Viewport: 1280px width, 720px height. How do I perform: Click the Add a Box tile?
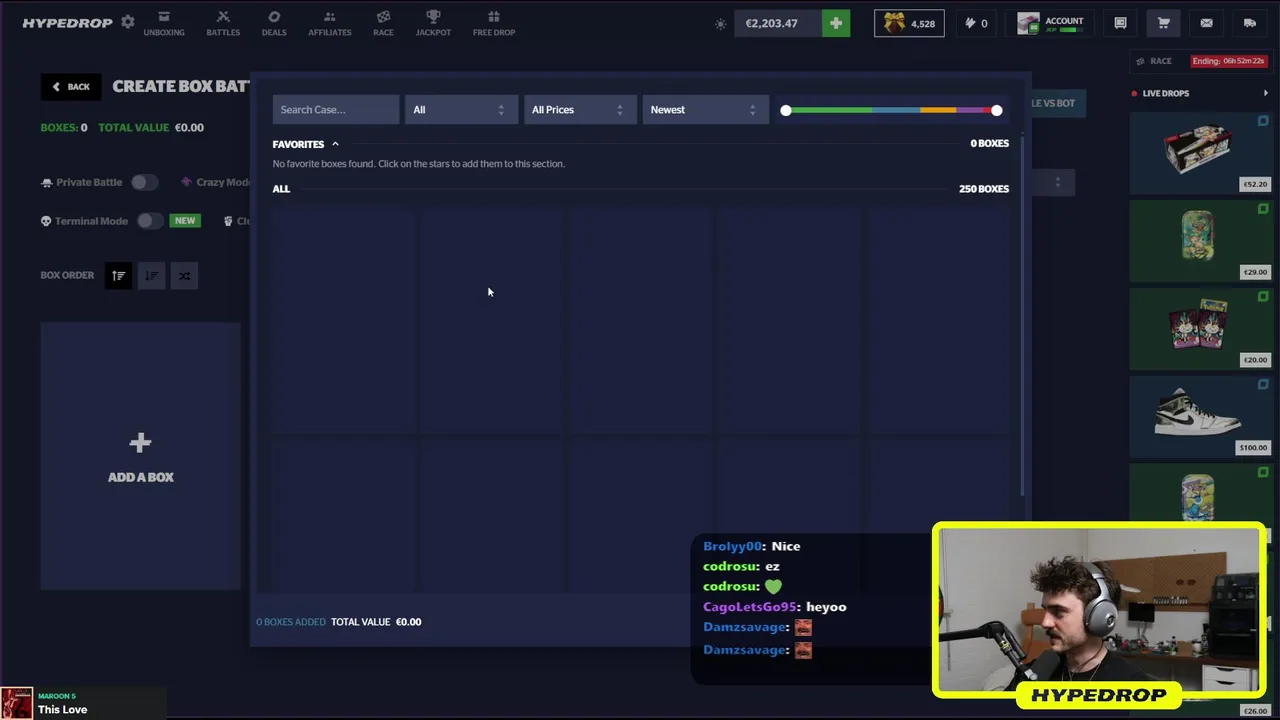click(141, 456)
